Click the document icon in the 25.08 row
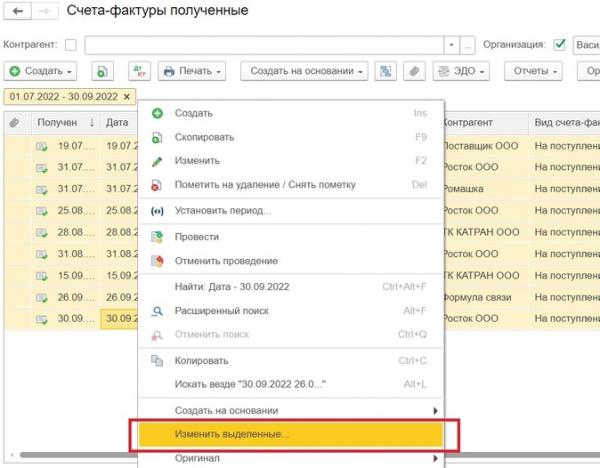 click(42, 211)
